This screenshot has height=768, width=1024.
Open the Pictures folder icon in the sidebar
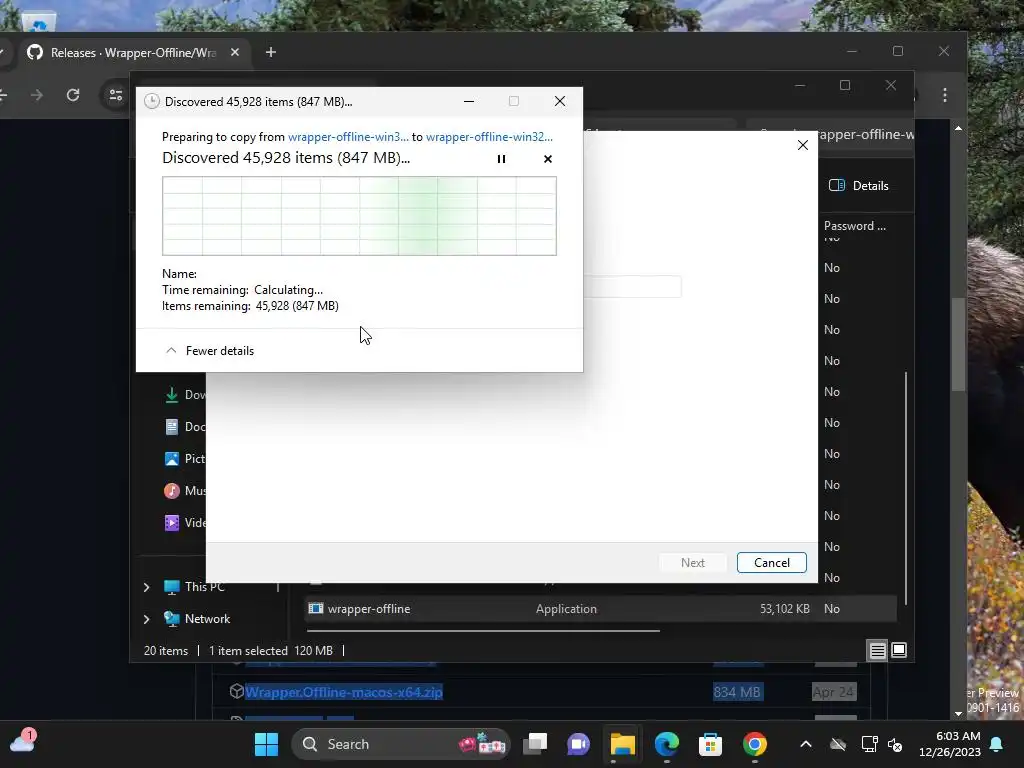point(172,458)
